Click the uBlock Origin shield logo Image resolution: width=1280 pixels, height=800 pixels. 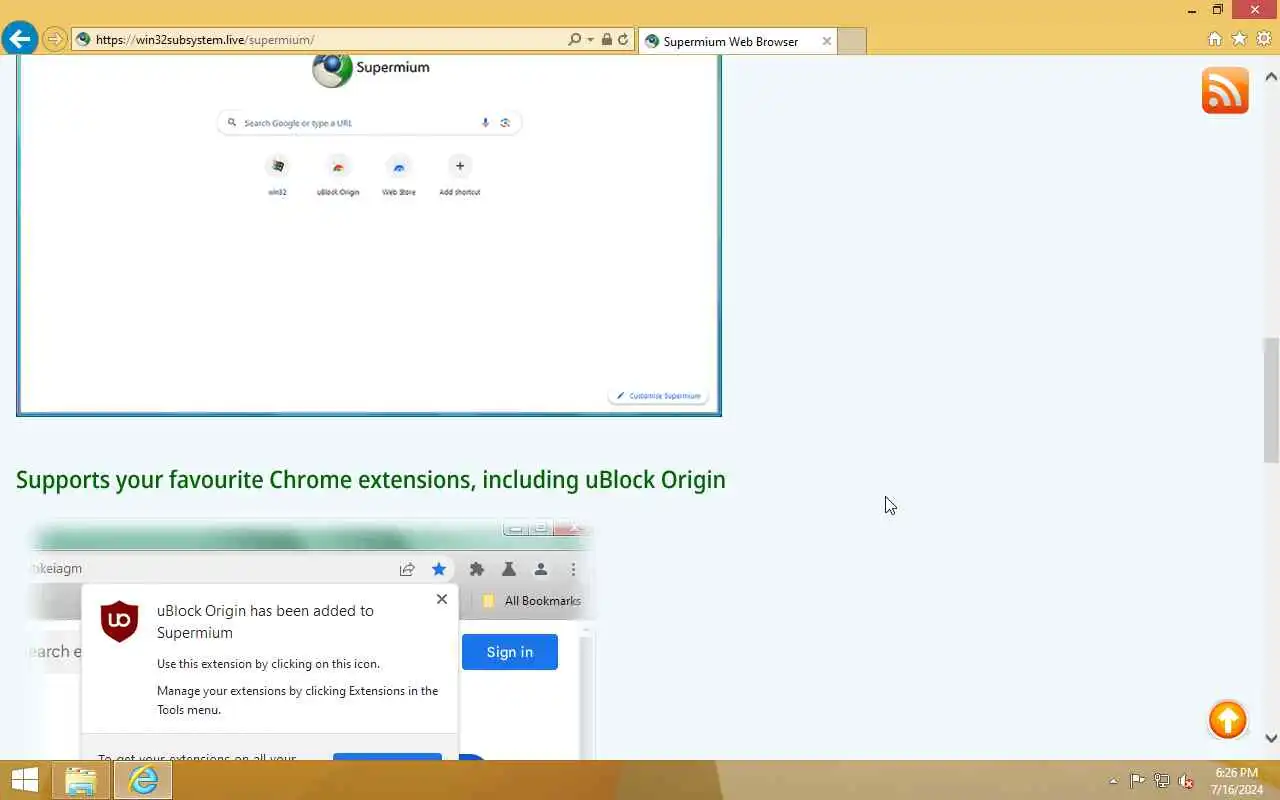tap(119, 622)
